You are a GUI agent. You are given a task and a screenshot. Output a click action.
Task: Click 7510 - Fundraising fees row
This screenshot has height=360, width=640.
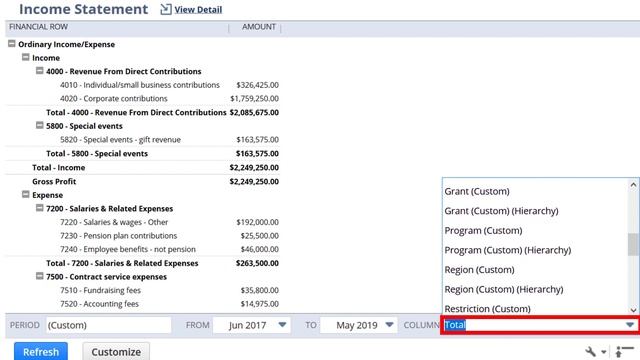(100, 290)
